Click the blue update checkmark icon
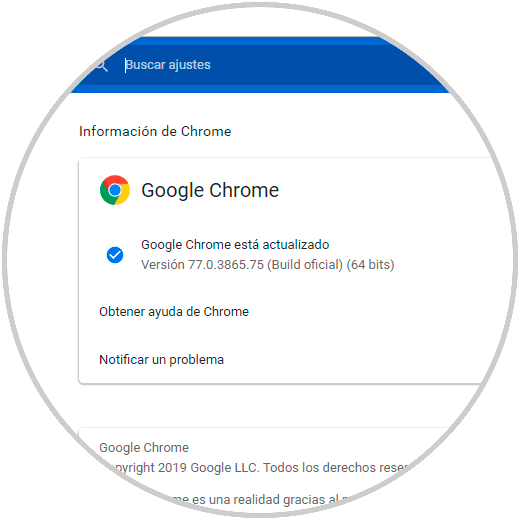The width and height of the screenshot is (520, 520). pyautogui.click(x=115, y=255)
